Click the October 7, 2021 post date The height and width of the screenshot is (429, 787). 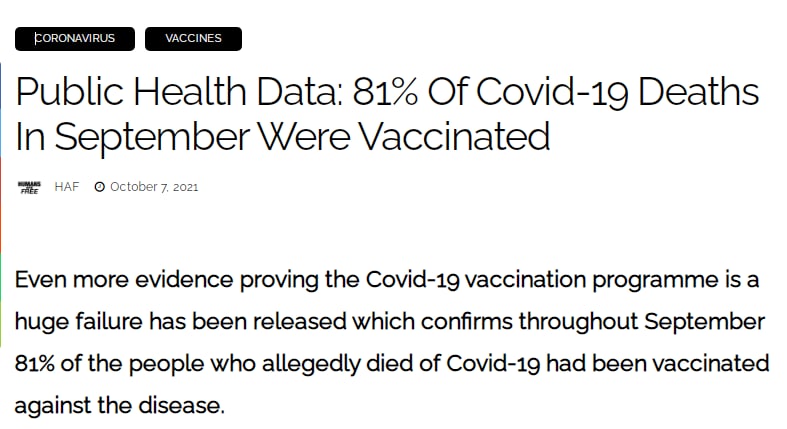click(x=154, y=187)
